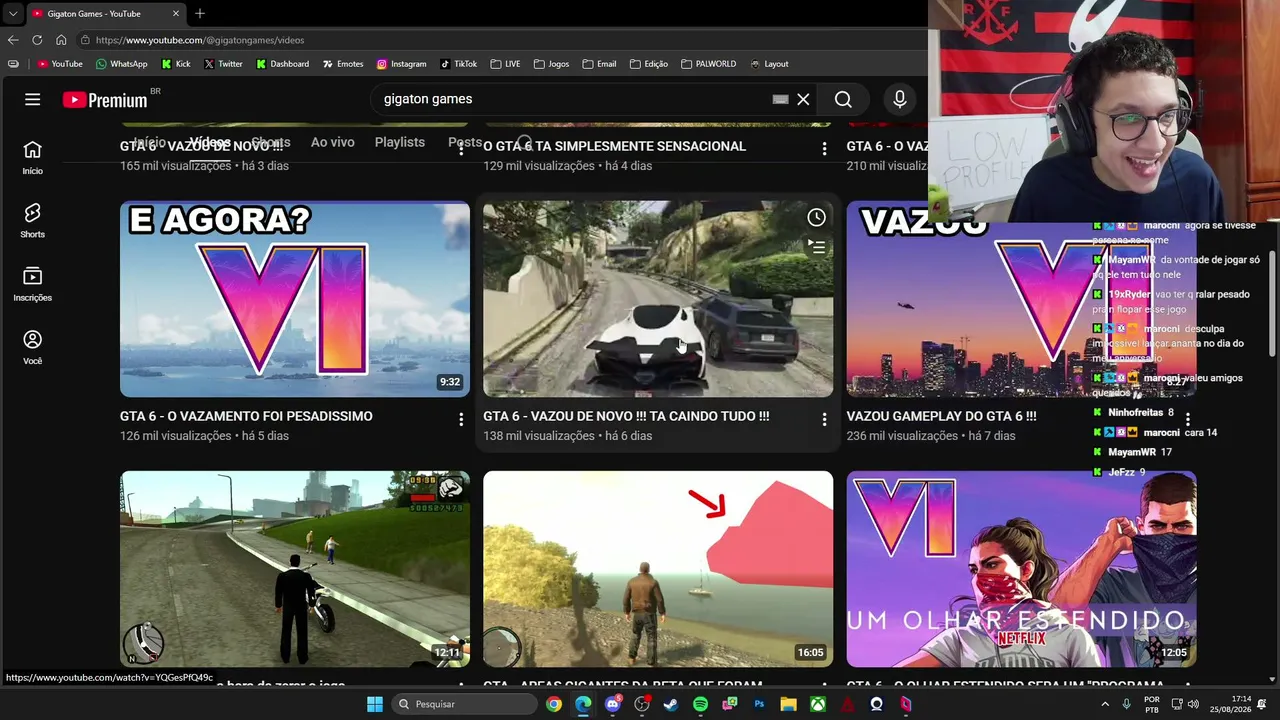The image size is (1280, 720).
Task: Open the Windows Start menu
Action: point(374,704)
